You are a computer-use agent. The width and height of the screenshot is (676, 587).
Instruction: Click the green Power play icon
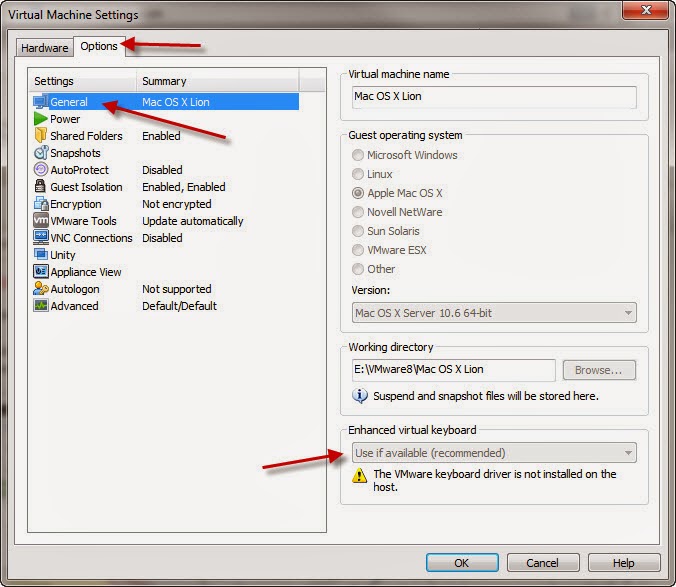tap(41, 119)
